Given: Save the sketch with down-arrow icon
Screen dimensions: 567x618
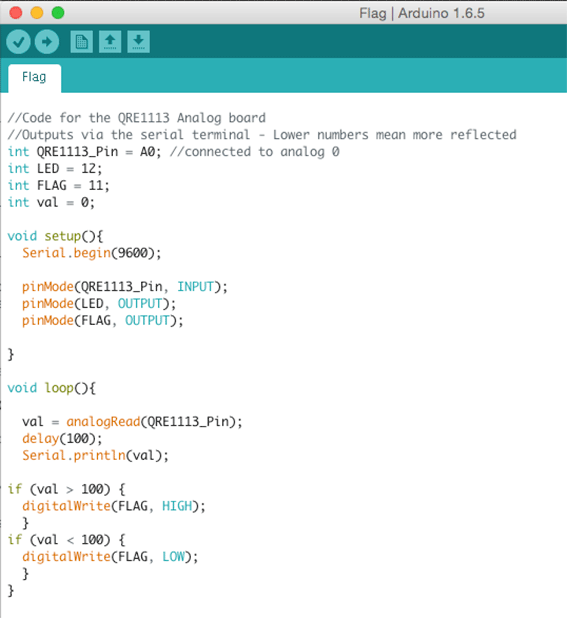Looking at the screenshot, I should pos(138,41).
